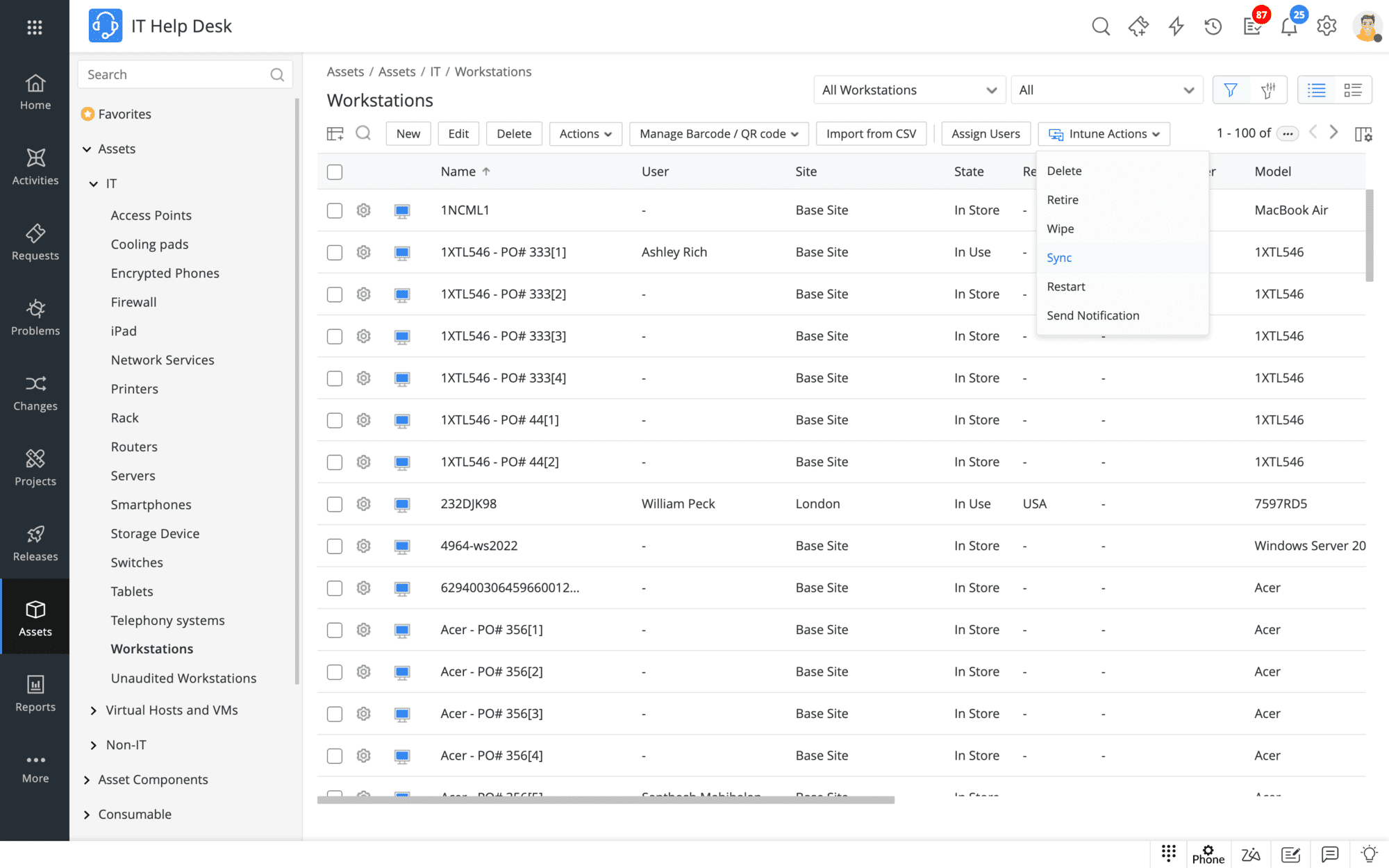Choose Sync from the Intune Actions menu

pos(1059,258)
